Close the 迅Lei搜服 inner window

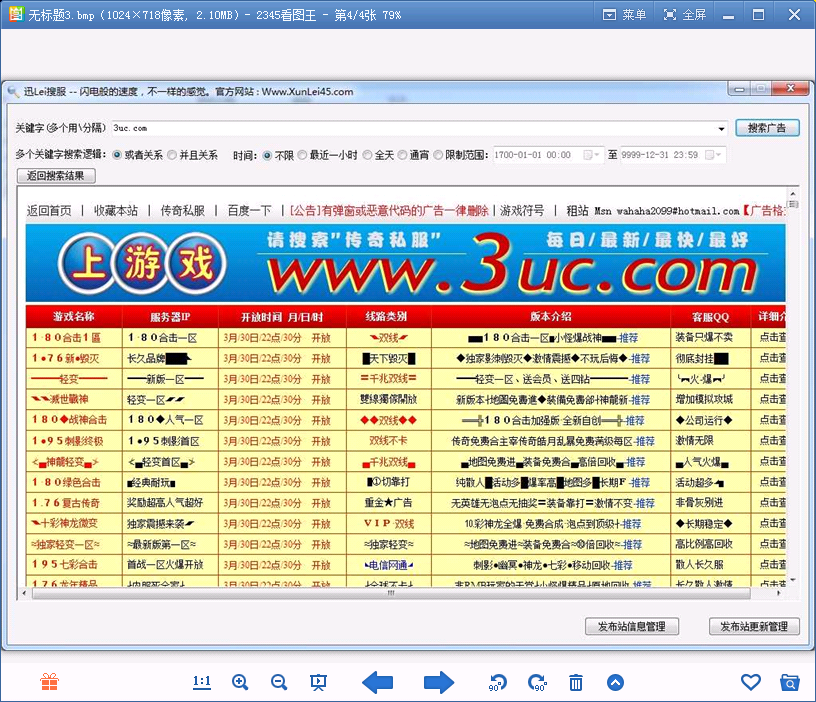pyautogui.click(x=790, y=89)
